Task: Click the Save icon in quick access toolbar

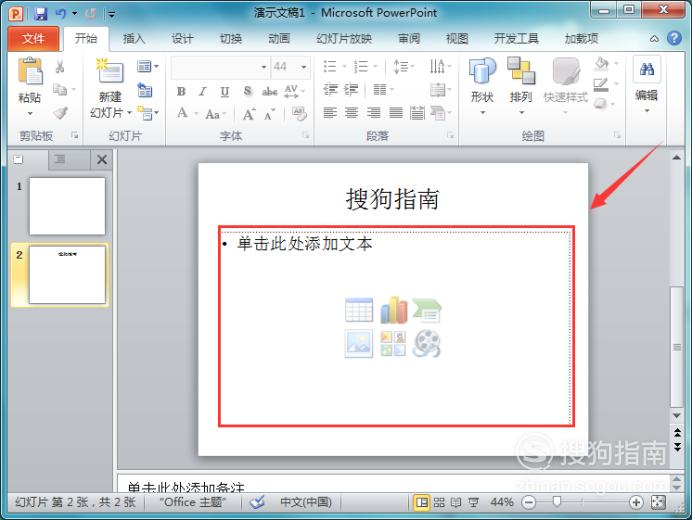Action: (x=41, y=14)
